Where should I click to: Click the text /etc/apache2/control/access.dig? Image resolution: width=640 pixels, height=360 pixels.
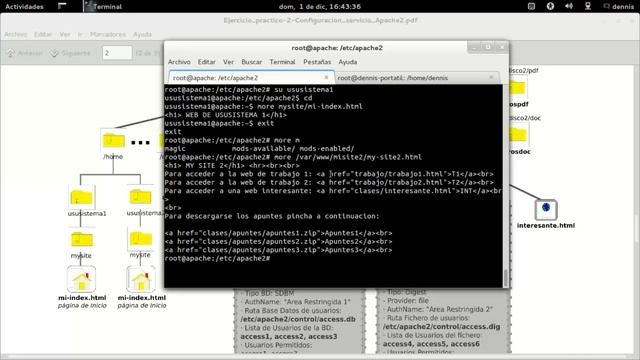[441, 327]
